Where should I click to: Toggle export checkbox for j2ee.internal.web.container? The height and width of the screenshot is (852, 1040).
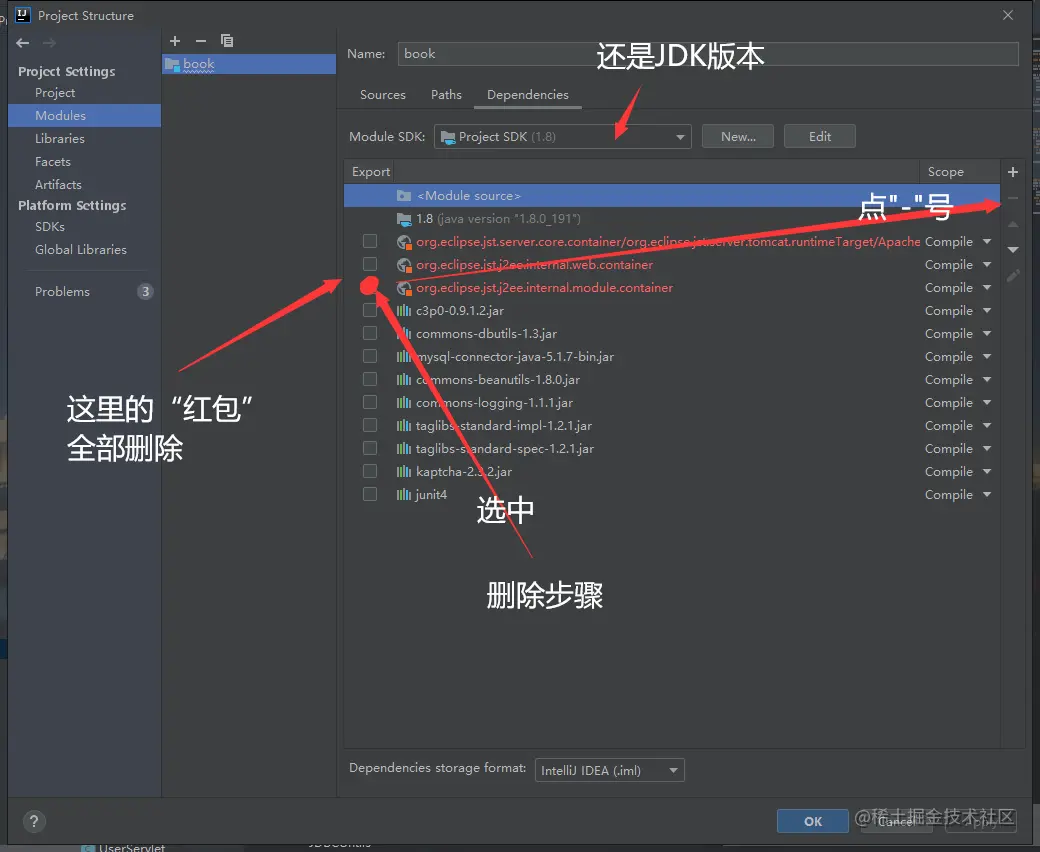(x=370, y=264)
